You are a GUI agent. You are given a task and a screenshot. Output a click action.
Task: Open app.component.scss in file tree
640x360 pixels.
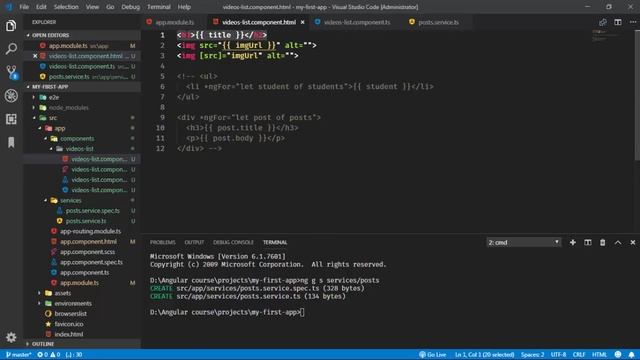(x=88, y=252)
